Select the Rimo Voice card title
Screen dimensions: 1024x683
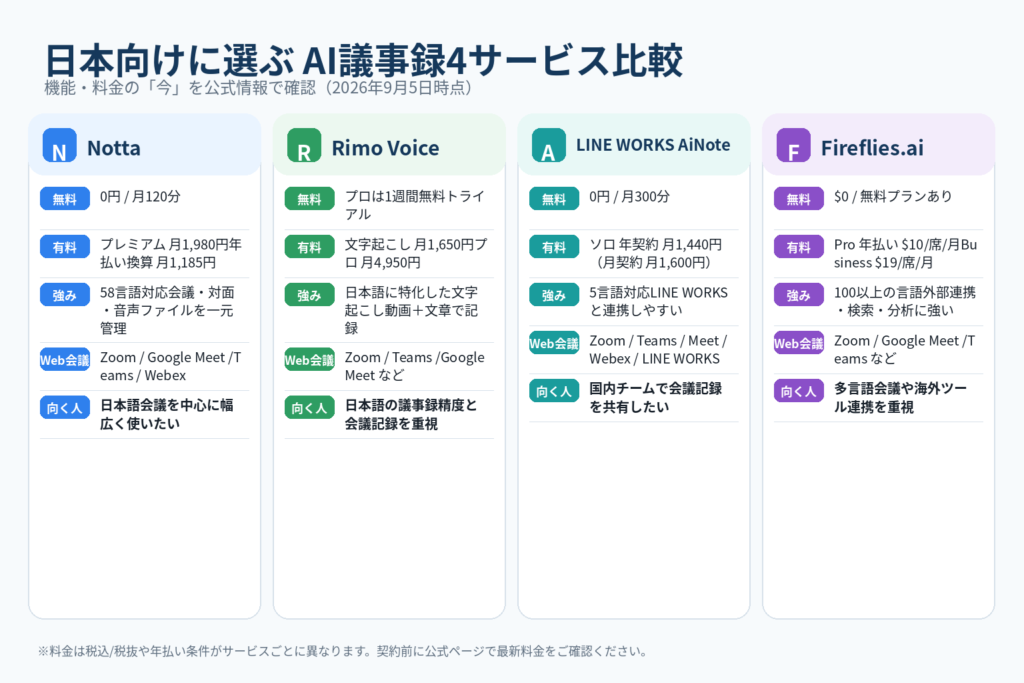385,148
